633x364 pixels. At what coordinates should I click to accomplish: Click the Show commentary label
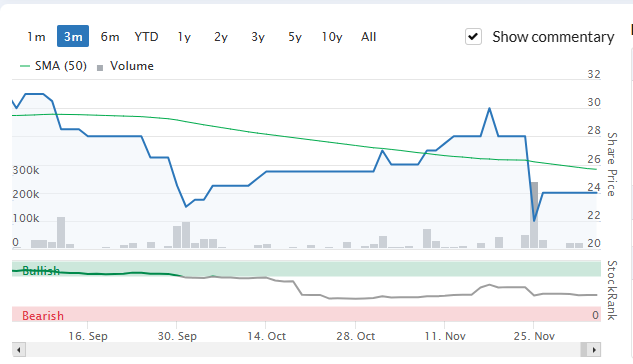tap(553, 37)
